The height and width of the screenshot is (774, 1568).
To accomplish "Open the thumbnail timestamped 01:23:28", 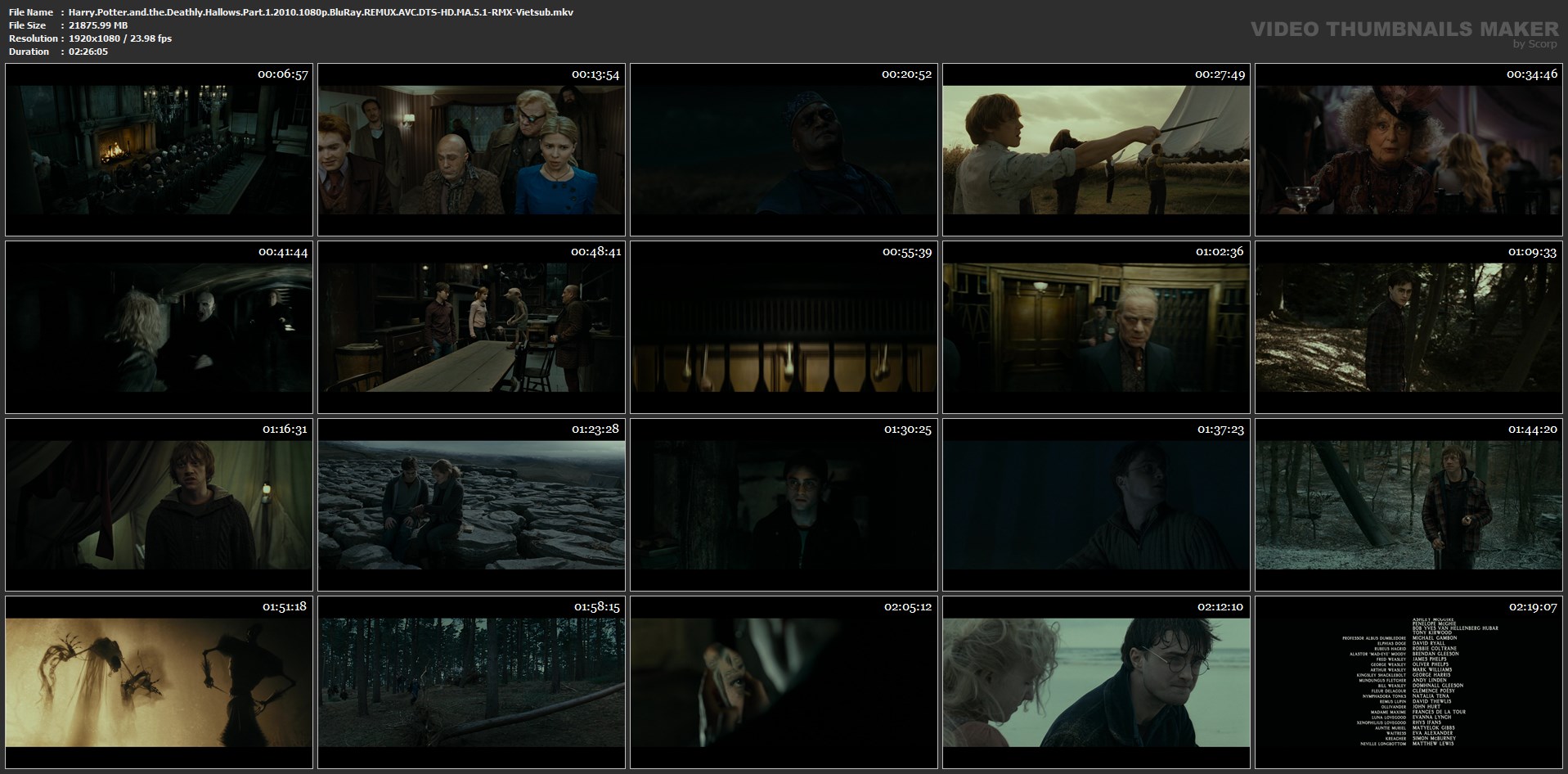I will coord(471,505).
